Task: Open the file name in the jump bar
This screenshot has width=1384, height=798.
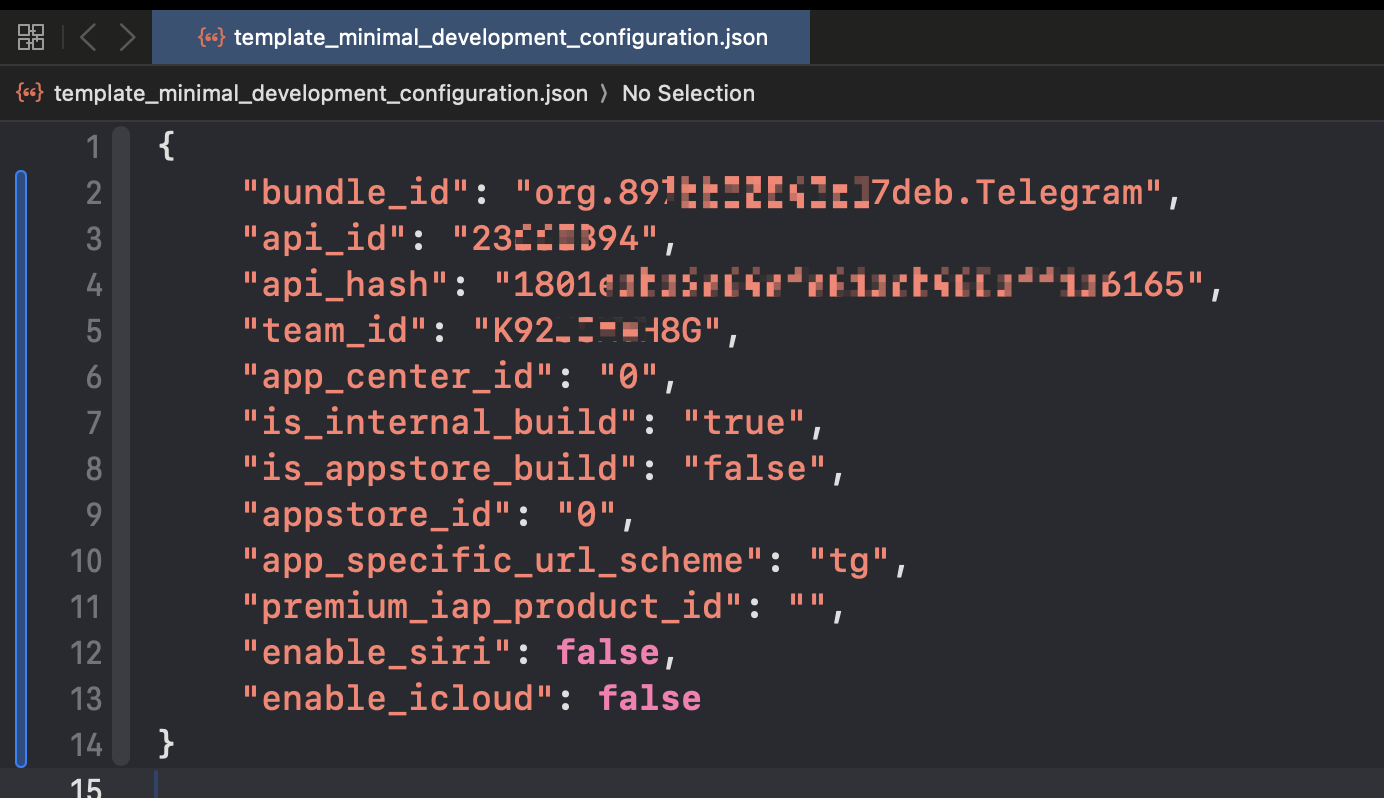Action: click(x=321, y=94)
